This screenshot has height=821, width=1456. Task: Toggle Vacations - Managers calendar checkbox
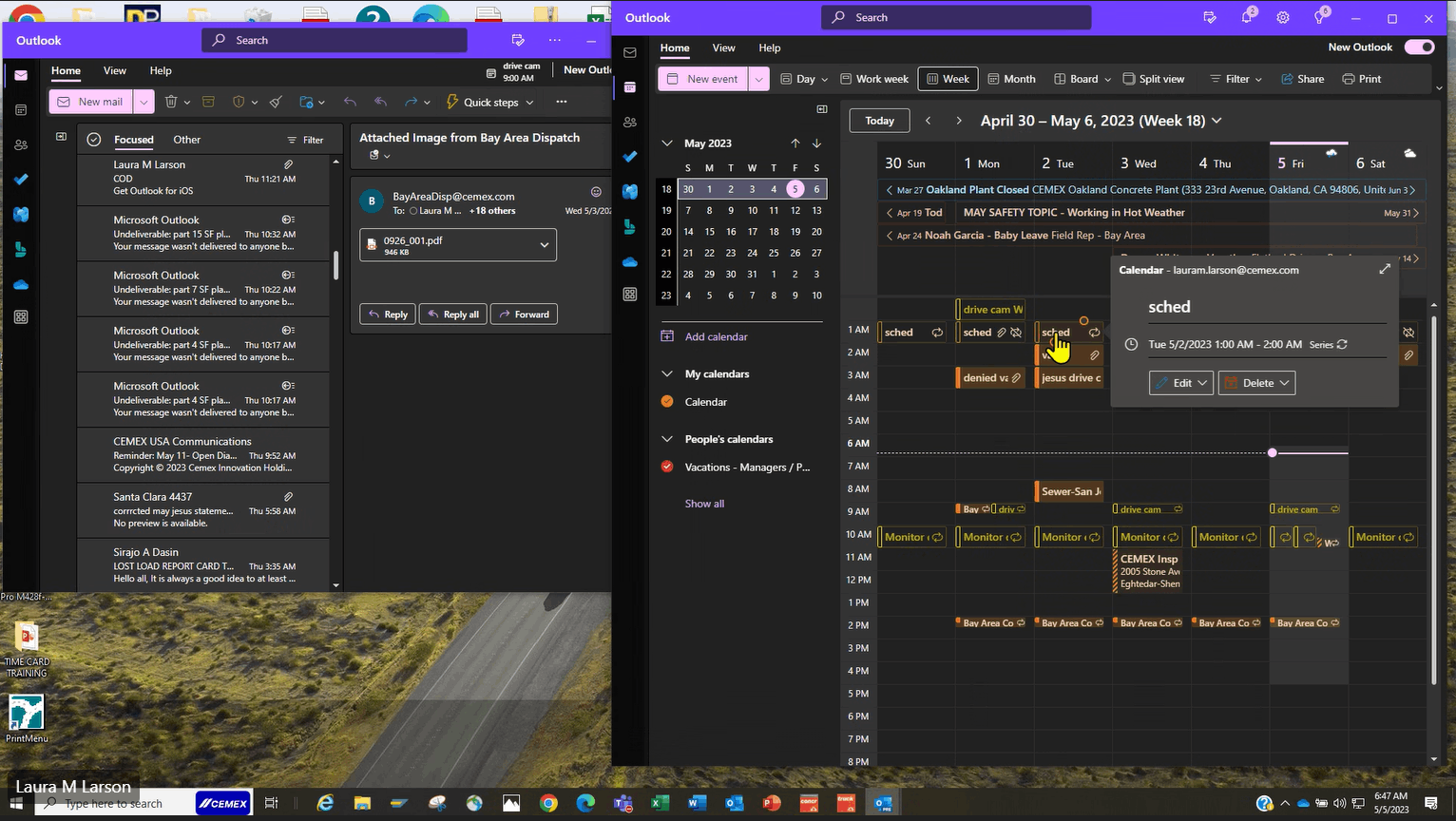pyautogui.click(x=667, y=467)
